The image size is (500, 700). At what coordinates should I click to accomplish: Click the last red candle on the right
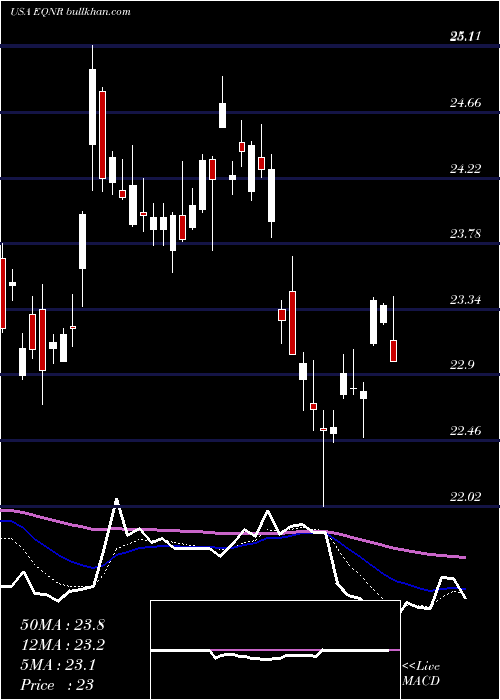click(393, 351)
